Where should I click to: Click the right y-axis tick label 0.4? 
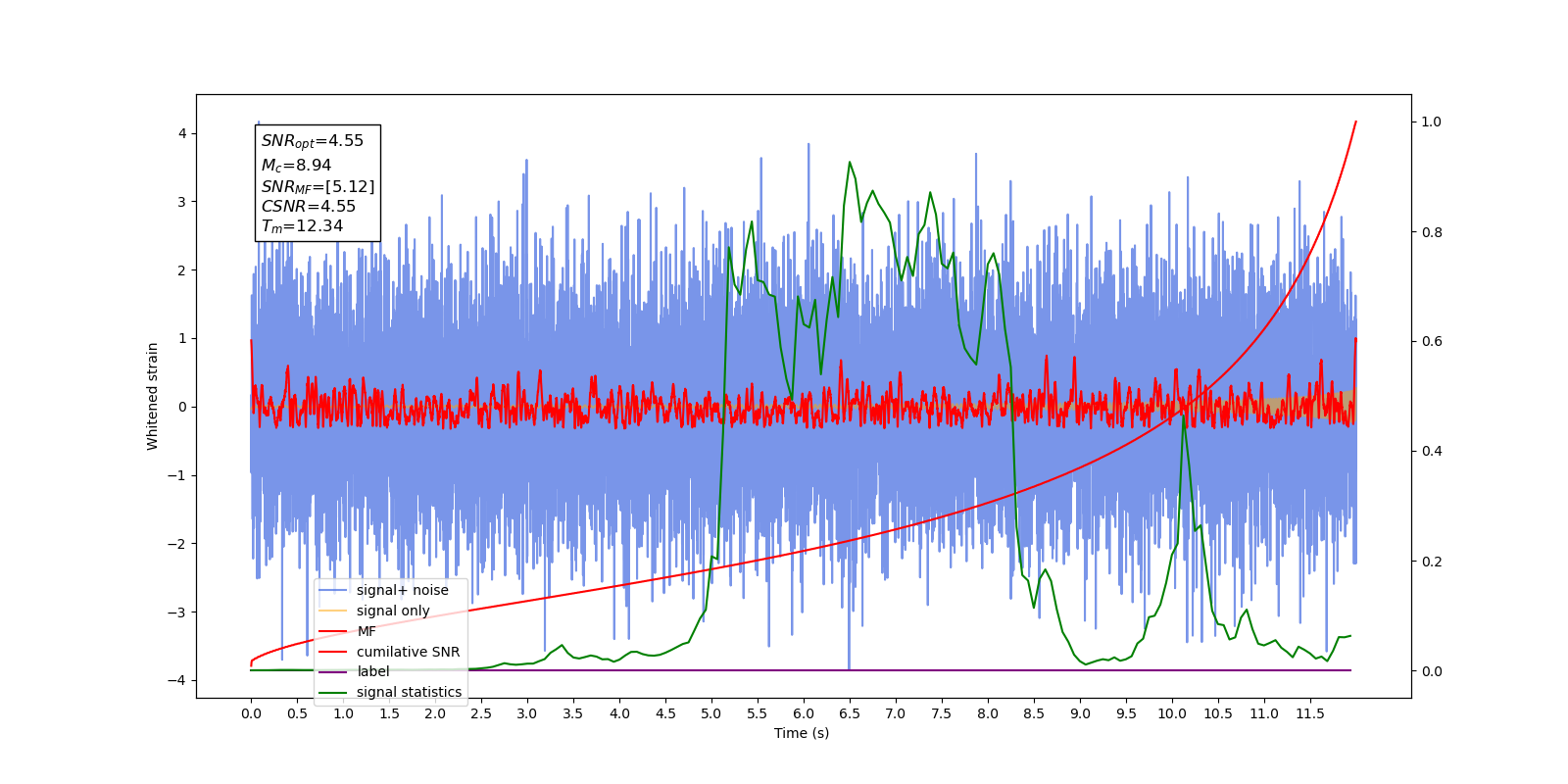(x=1432, y=451)
